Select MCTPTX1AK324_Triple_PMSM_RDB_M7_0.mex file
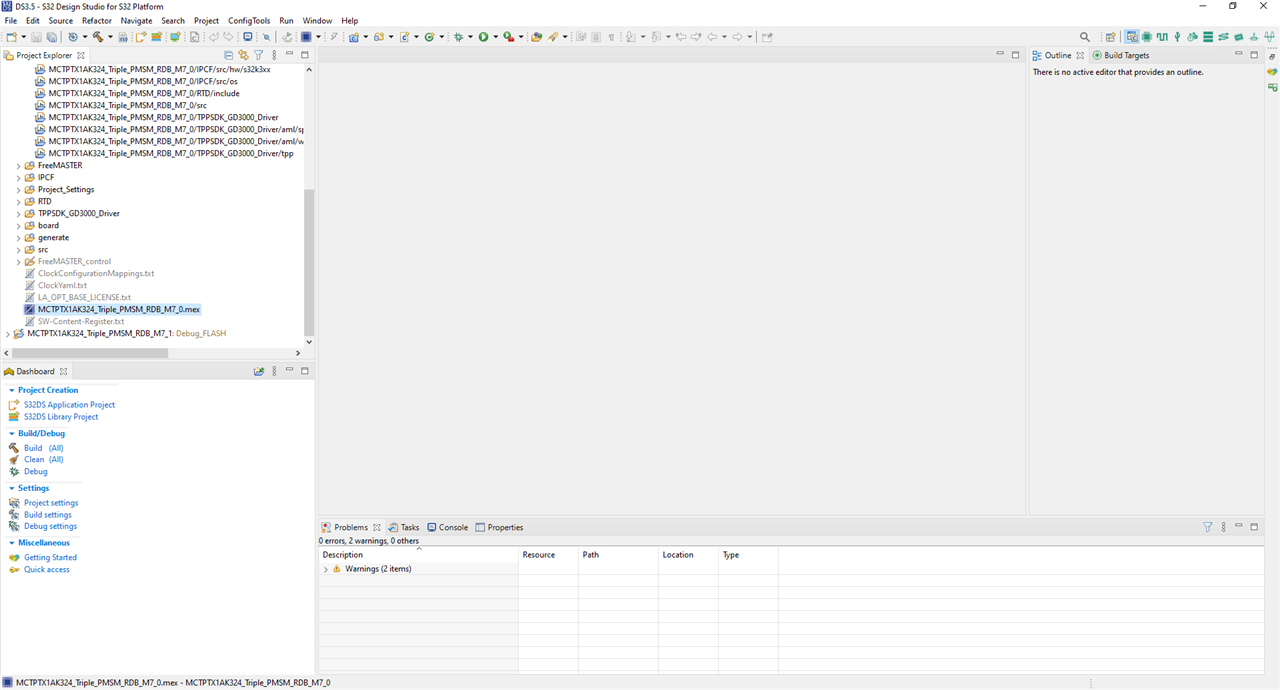Screen dimensions: 1280x690 click(118, 310)
